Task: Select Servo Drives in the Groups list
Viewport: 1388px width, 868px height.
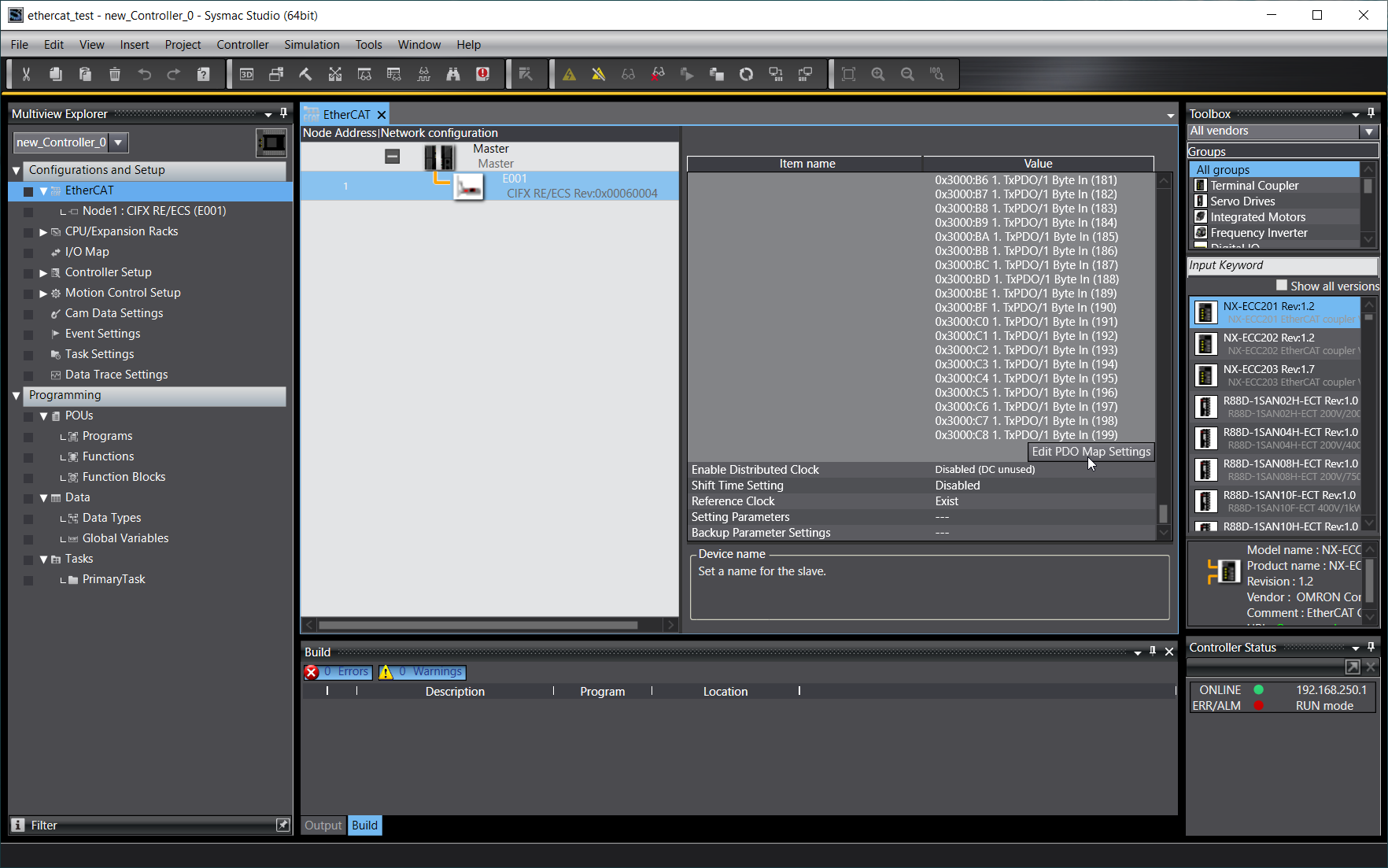Action: click(x=1242, y=201)
